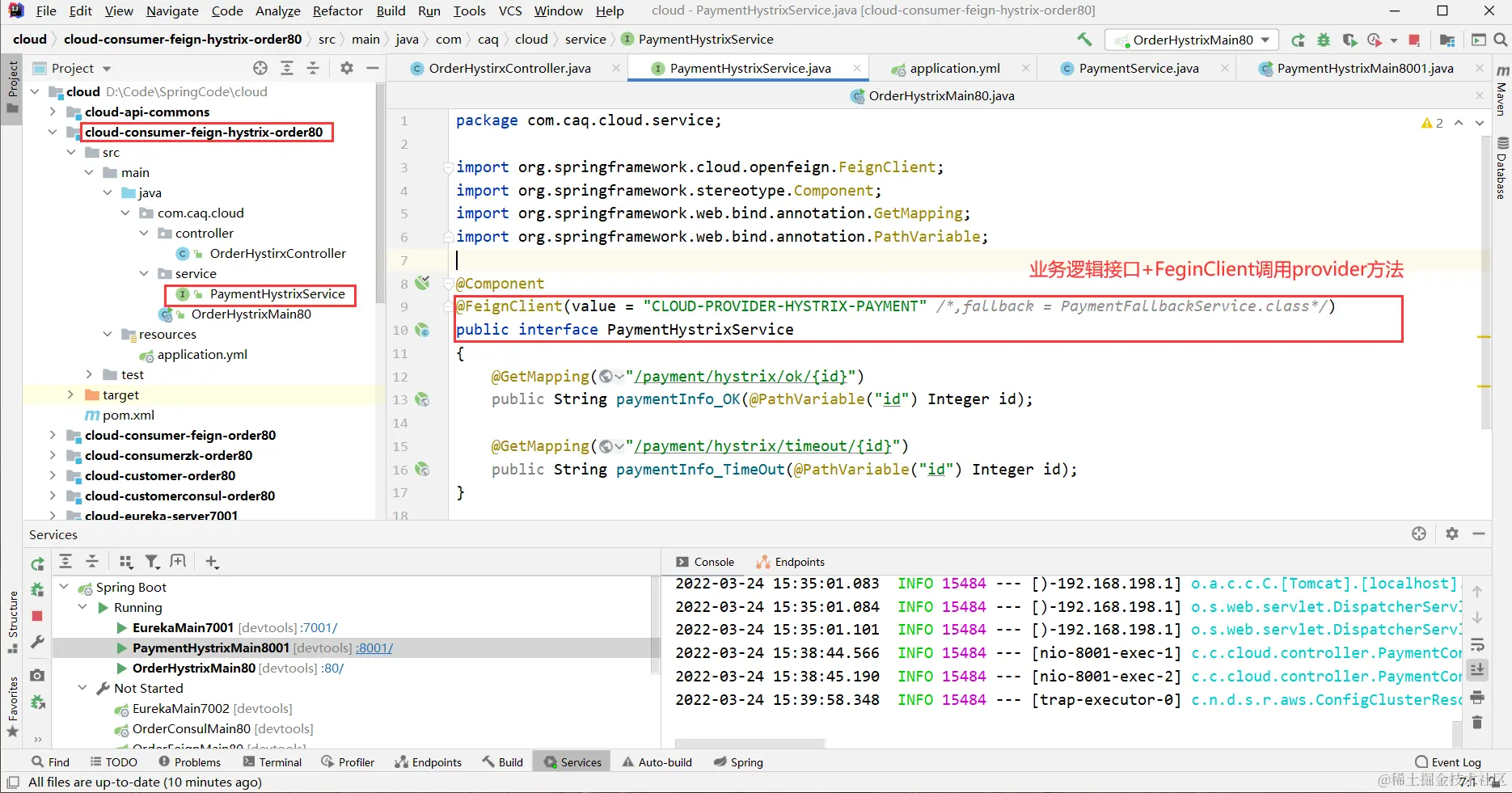Start debugging with the bug icon
This screenshot has width=1512, height=793.
[1324, 40]
